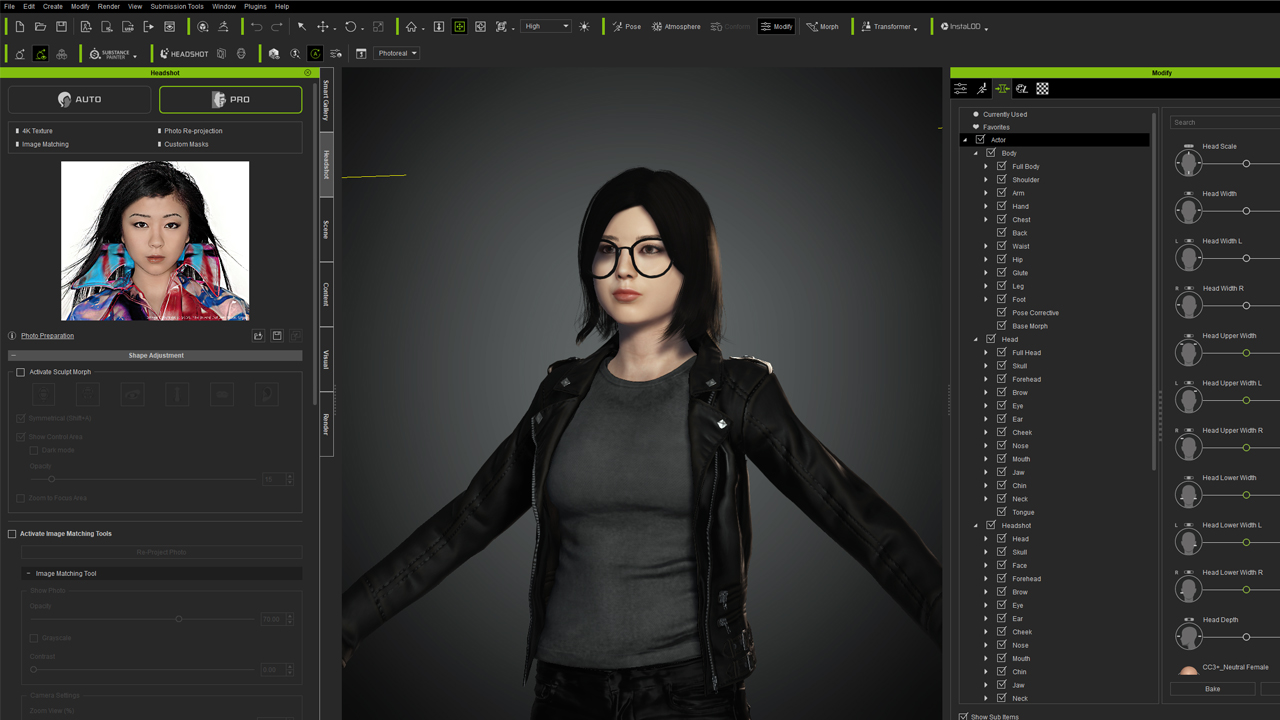The width and height of the screenshot is (1280, 720).
Task: Switch to the Content side tab
Action: tap(326, 294)
